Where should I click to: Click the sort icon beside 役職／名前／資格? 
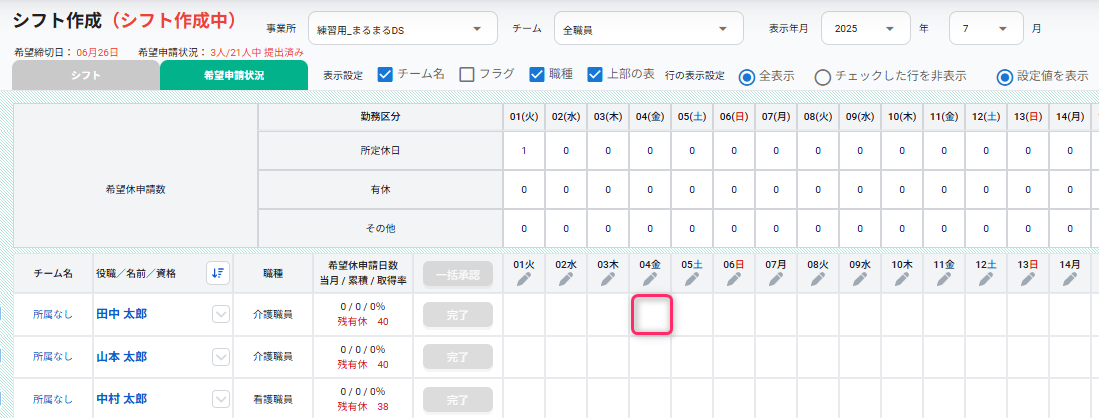[218, 274]
